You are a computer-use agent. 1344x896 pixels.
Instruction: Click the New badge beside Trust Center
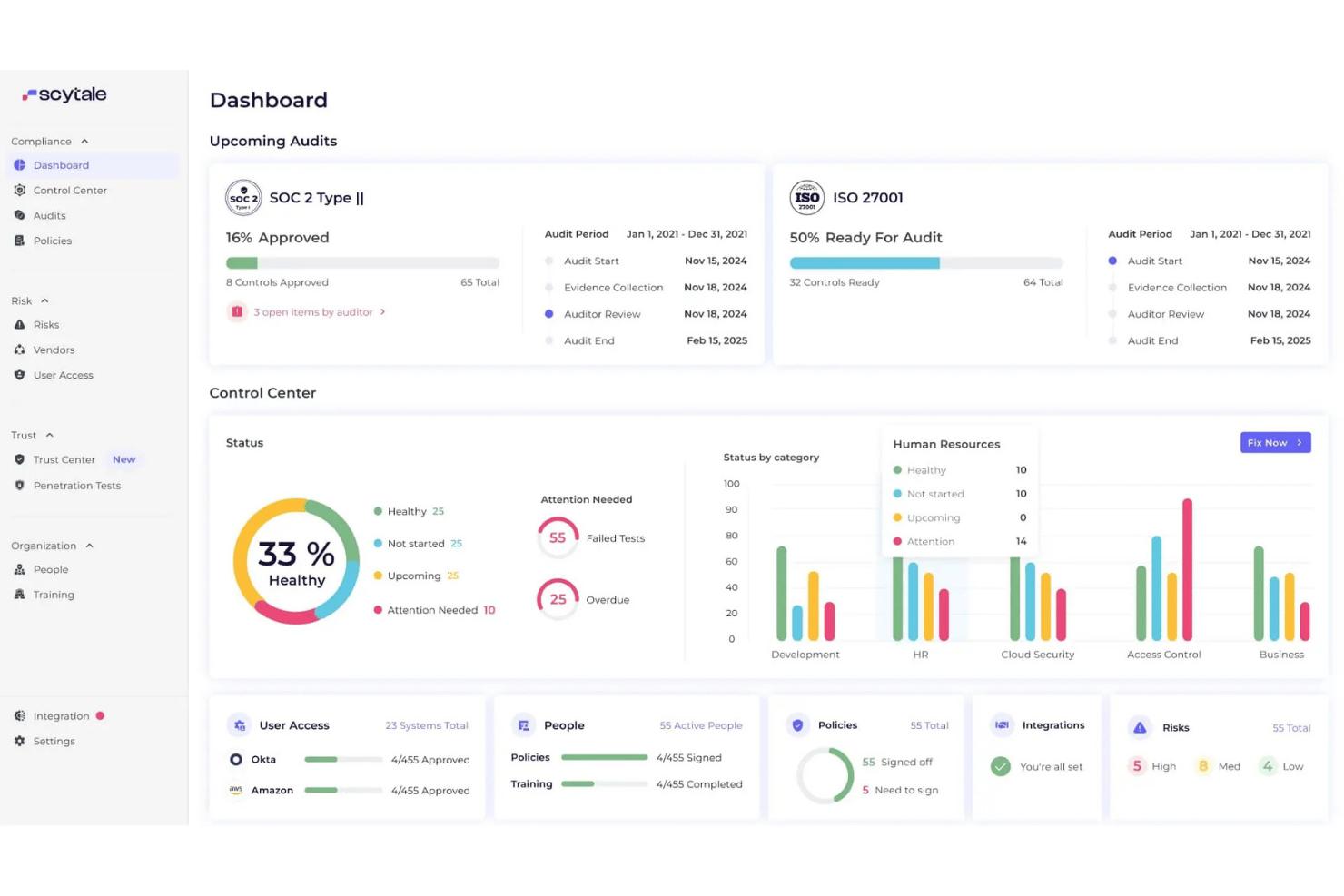tap(124, 460)
